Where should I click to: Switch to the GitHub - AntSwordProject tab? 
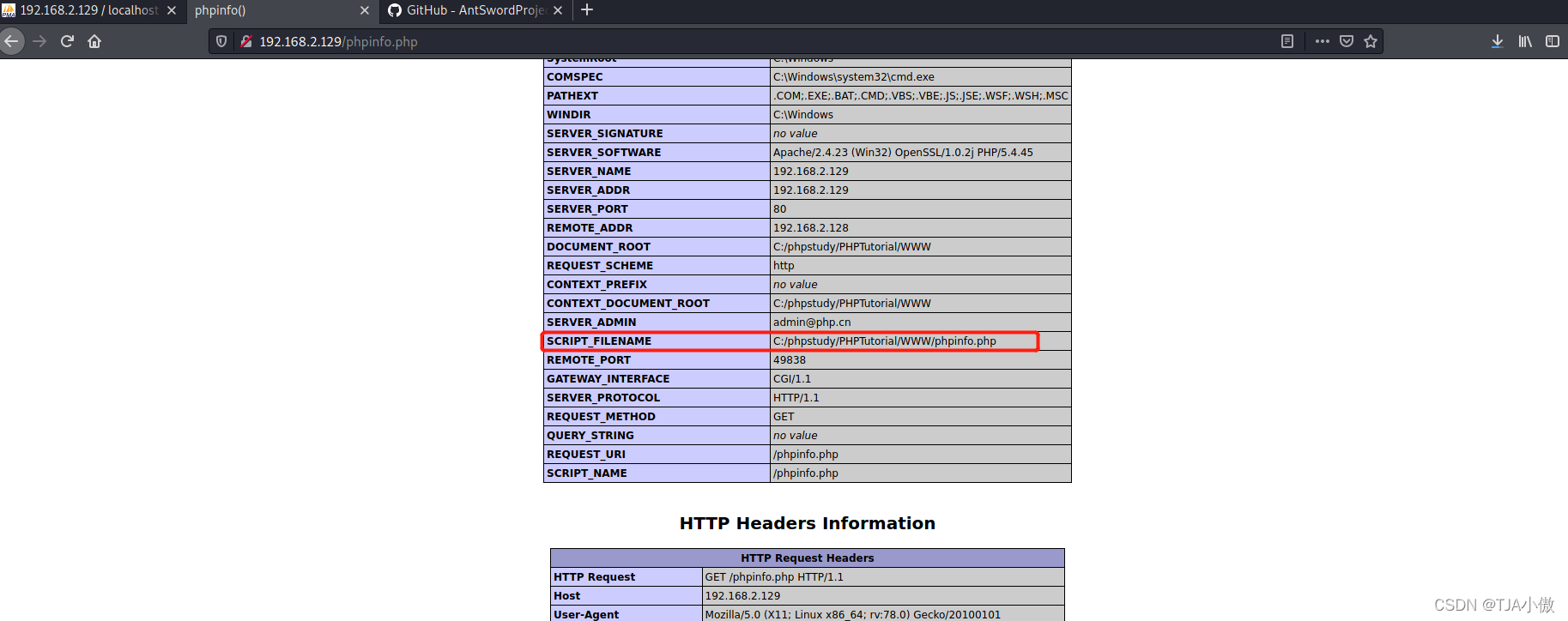[x=475, y=10]
